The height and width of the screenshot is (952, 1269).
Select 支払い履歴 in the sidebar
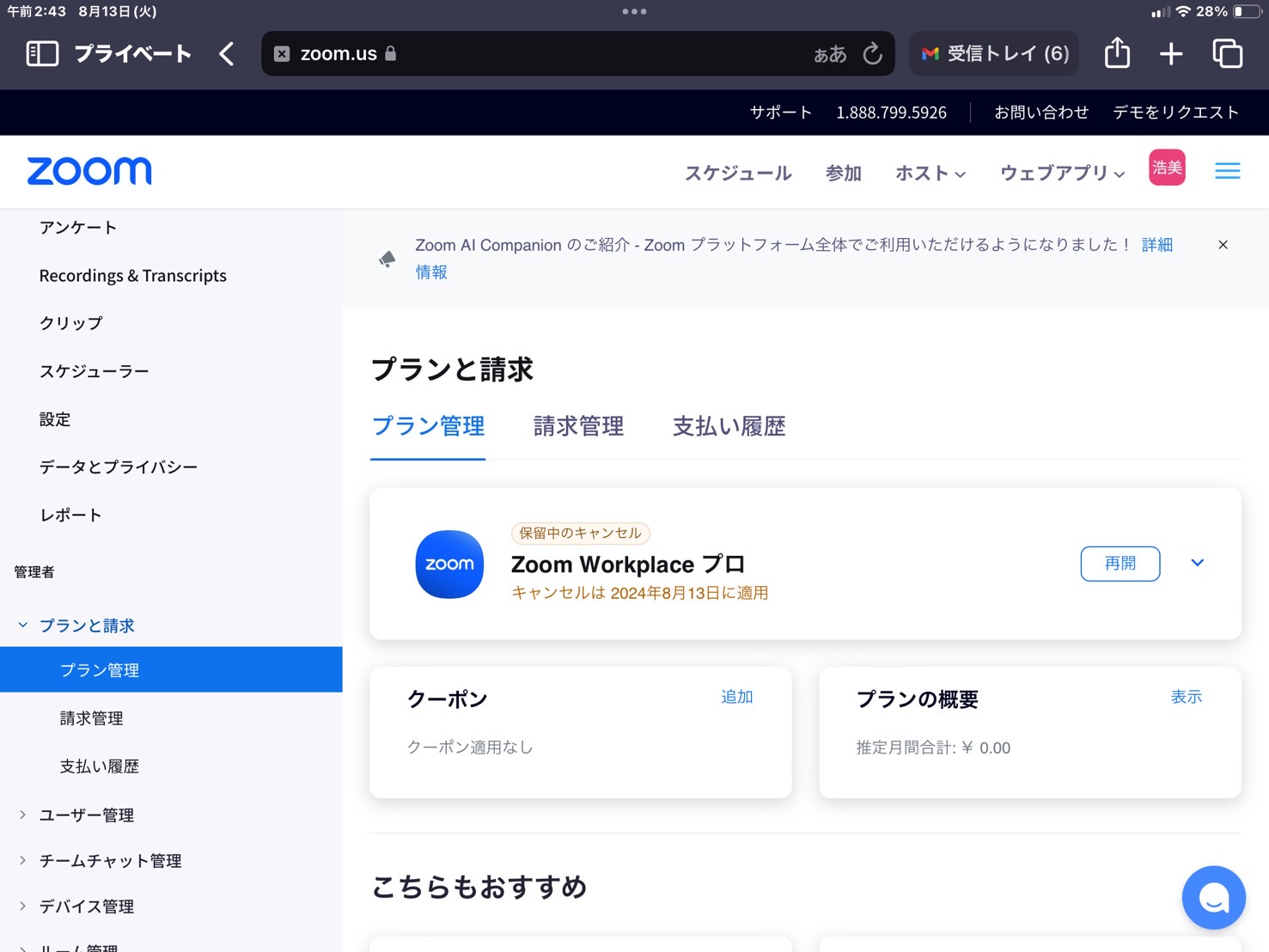[100, 766]
